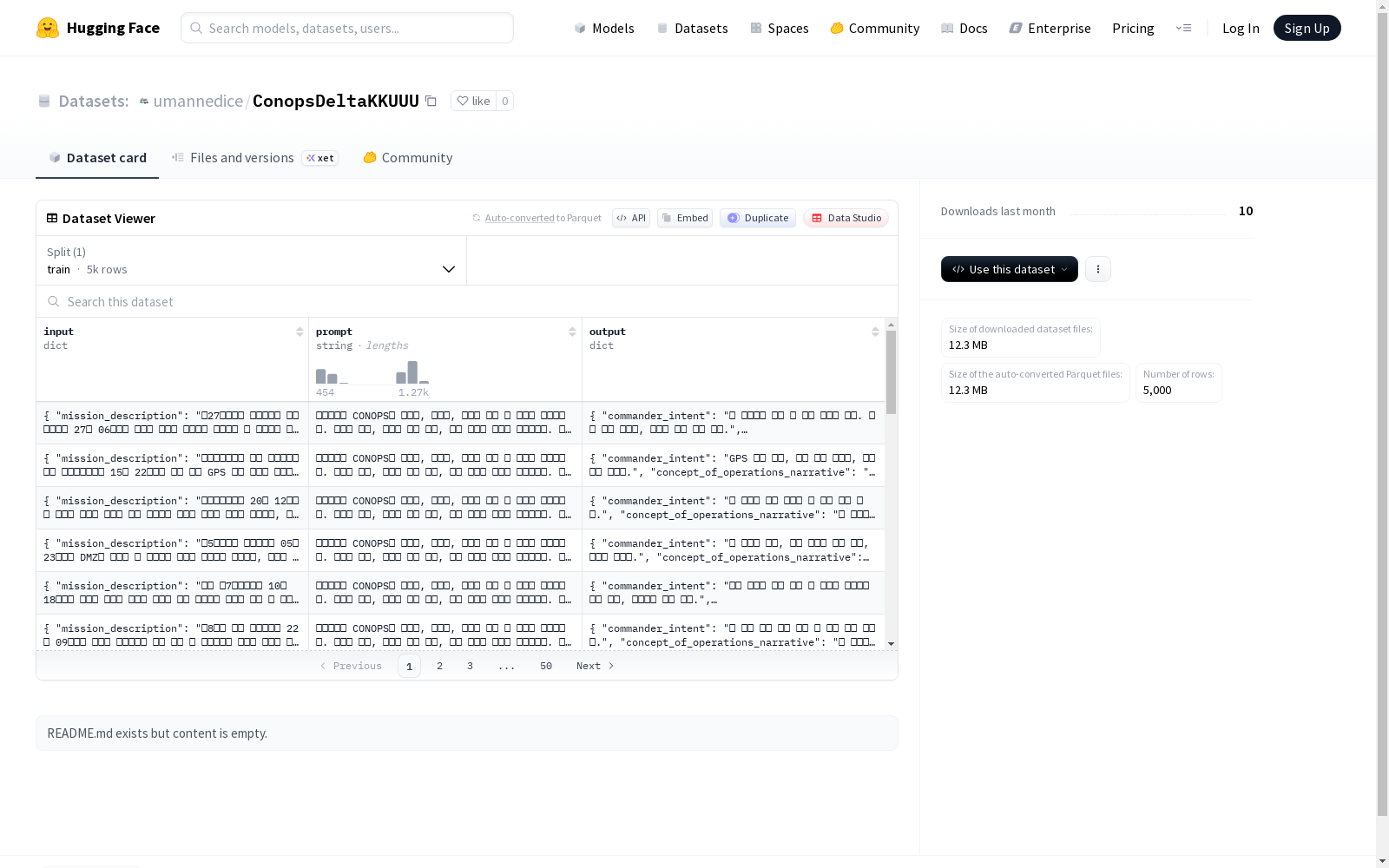The image size is (1389, 868).
Task: Click the first row input cell starting 27
Action: point(172,423)
